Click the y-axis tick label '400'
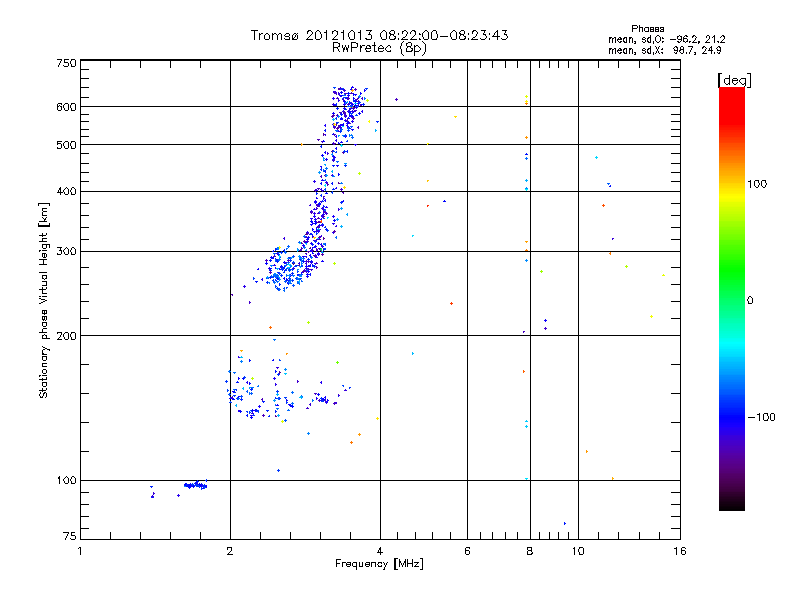The width and height of the screenshot is (800, 600). pos(66,192)
